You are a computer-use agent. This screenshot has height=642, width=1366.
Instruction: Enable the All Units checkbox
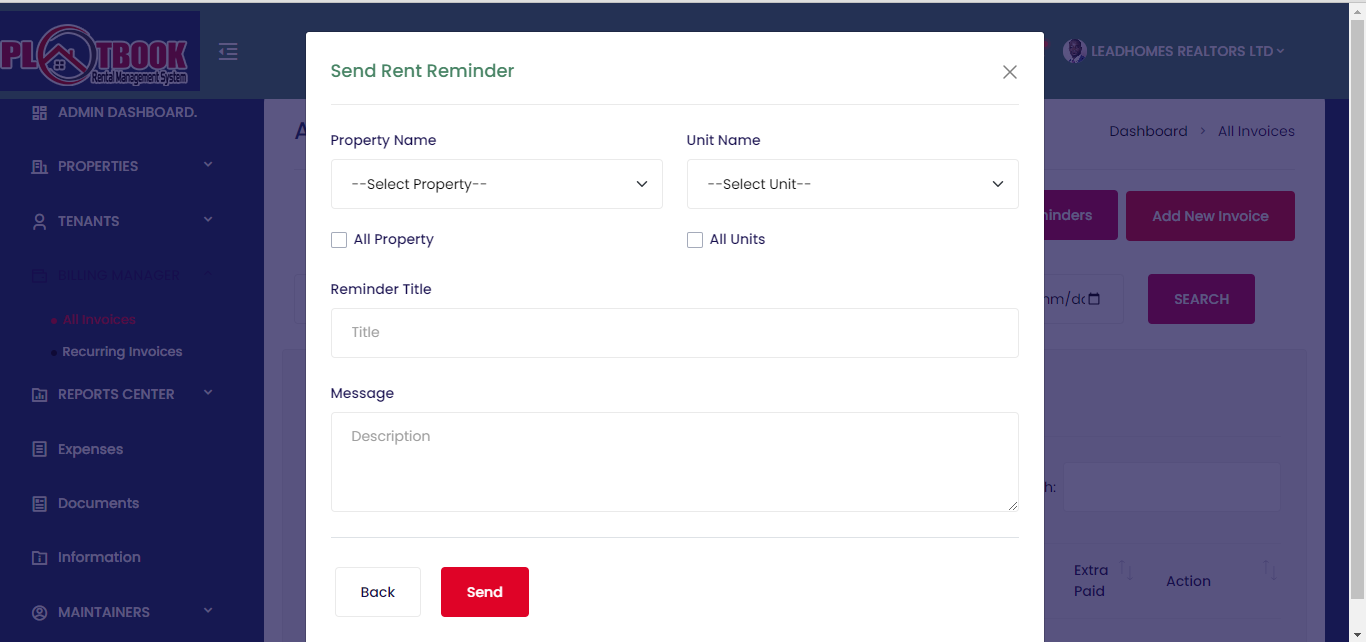pyautogui.click(x=695, y=240)
